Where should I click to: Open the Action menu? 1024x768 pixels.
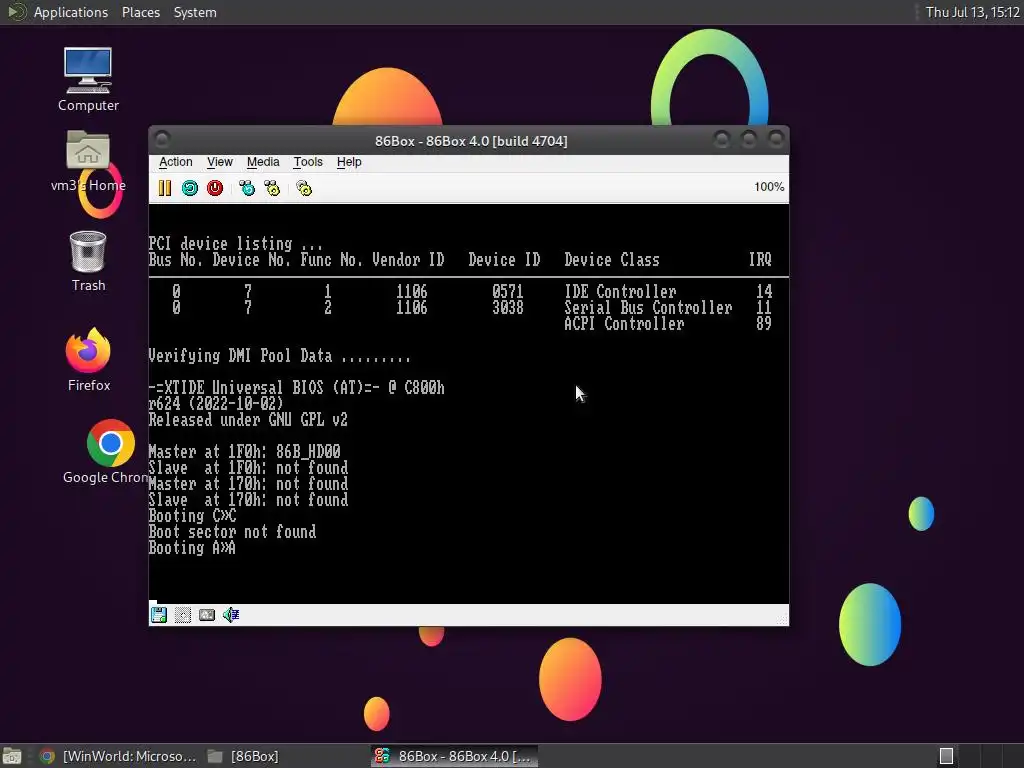pos(176,162)
